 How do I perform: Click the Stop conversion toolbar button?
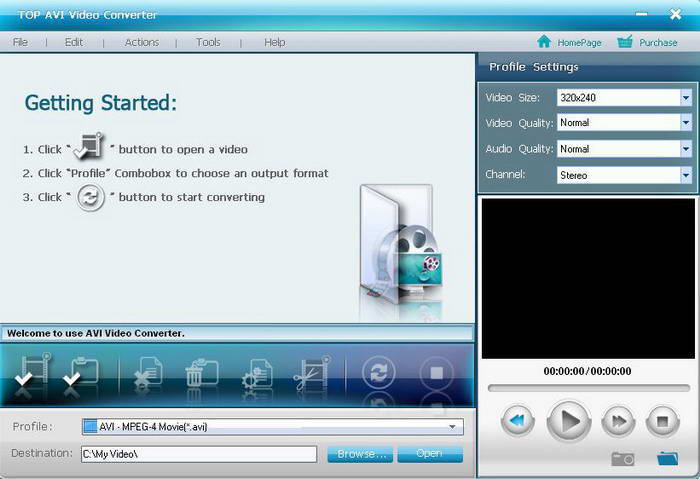click(436, 372)
